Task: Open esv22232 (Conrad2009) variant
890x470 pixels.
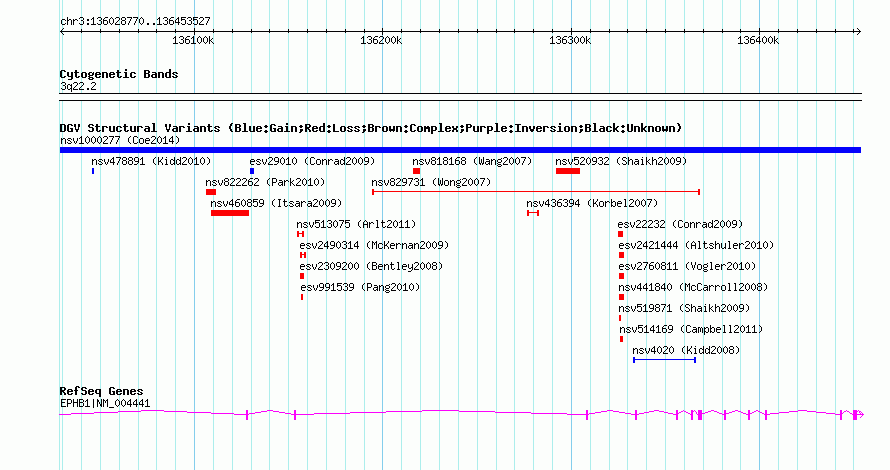Action: pos(680,224)
